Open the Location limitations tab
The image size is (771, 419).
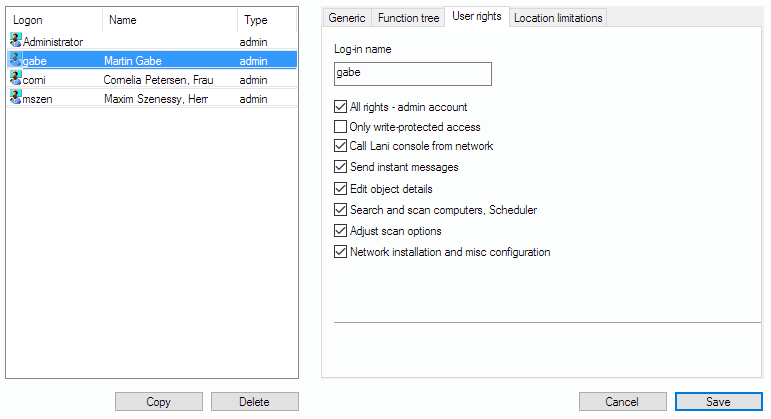coord(558,18)
